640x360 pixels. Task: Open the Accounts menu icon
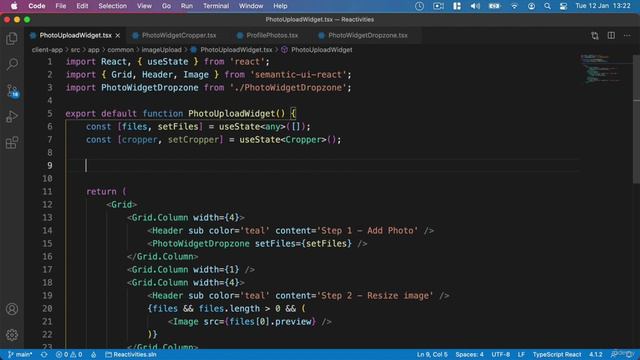(x=12, y=309)
